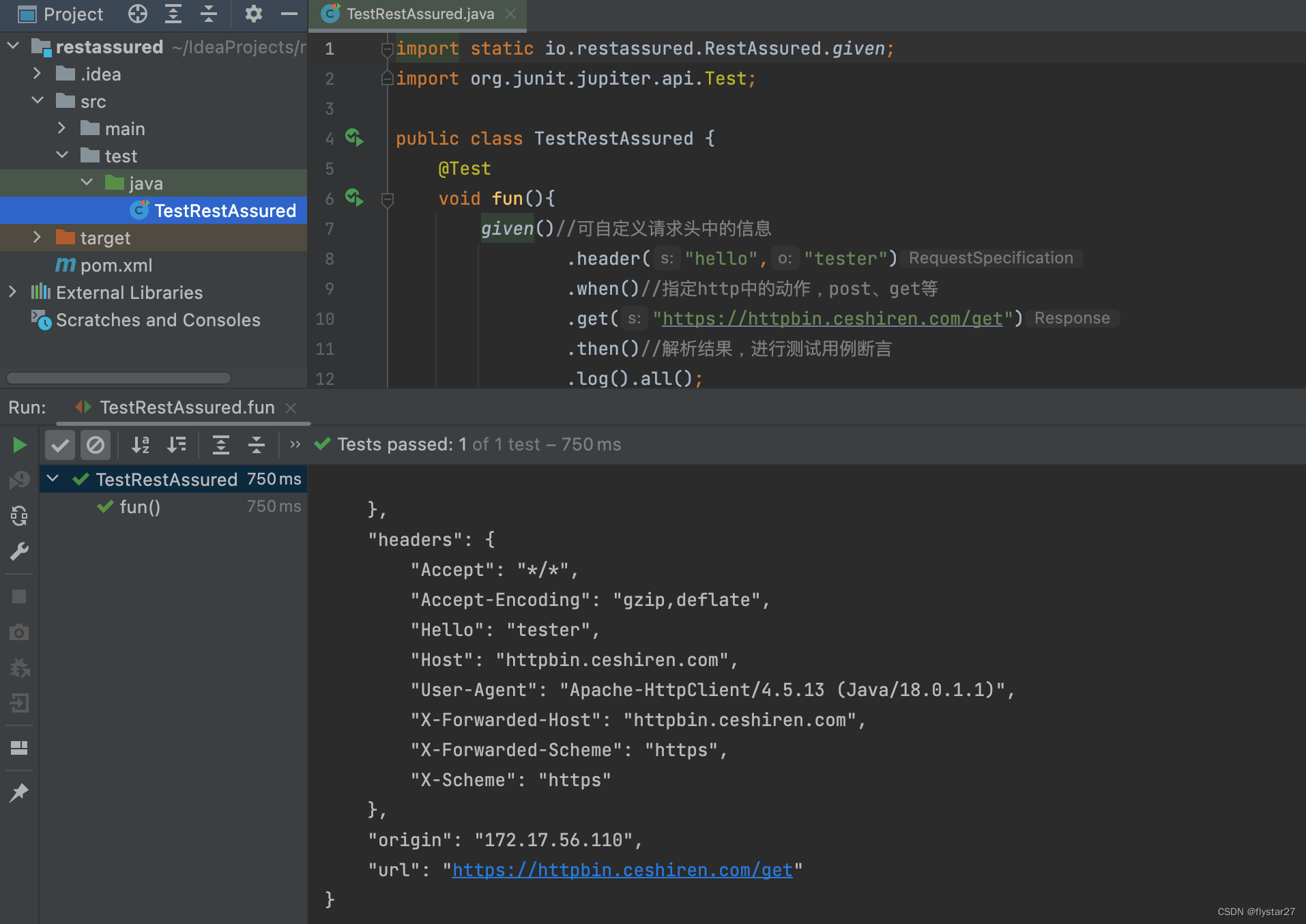Expand the target folder
1306x924 pixels.
[38, 237]
